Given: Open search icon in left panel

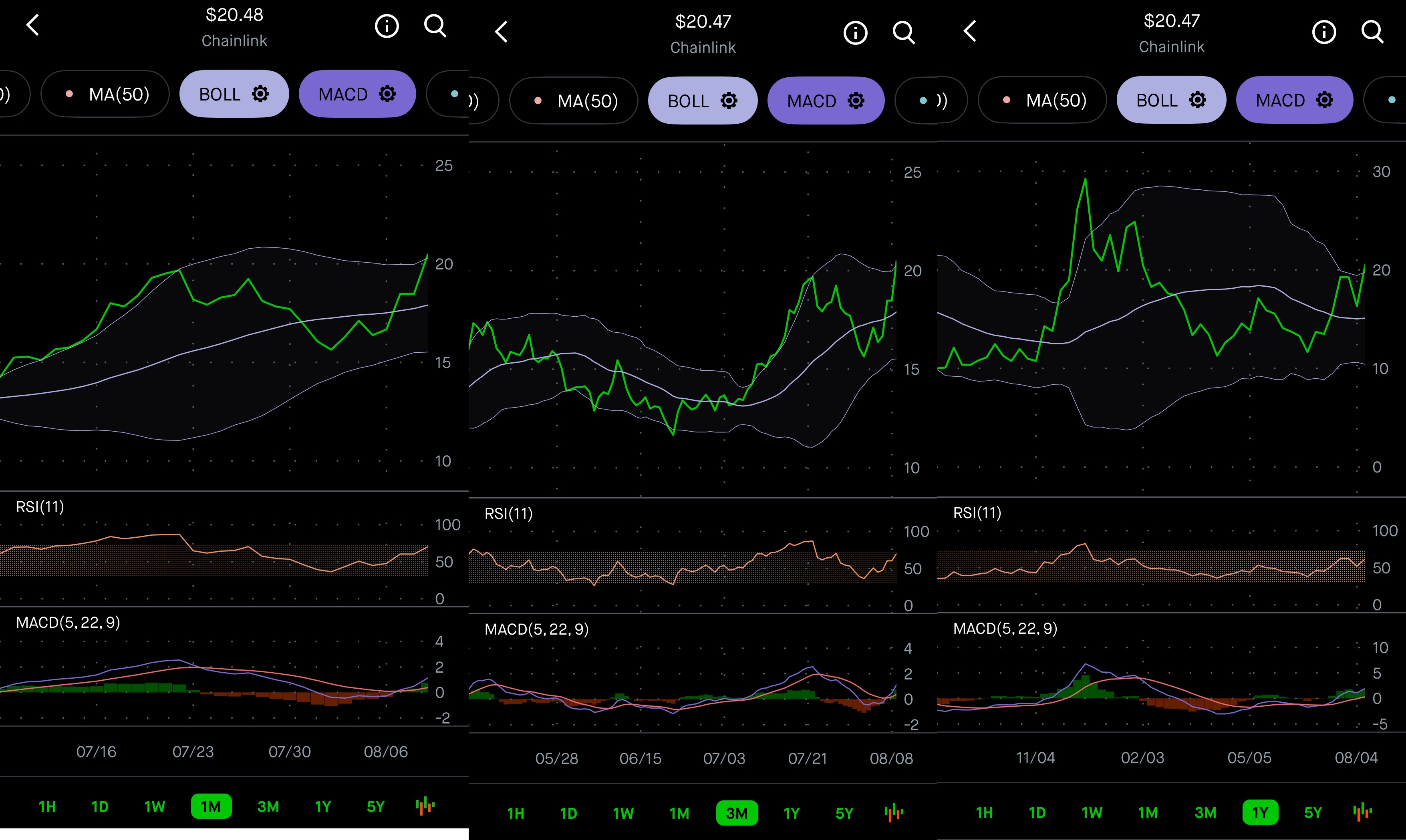Looking at the screenshot, I should tap(435, 26).
